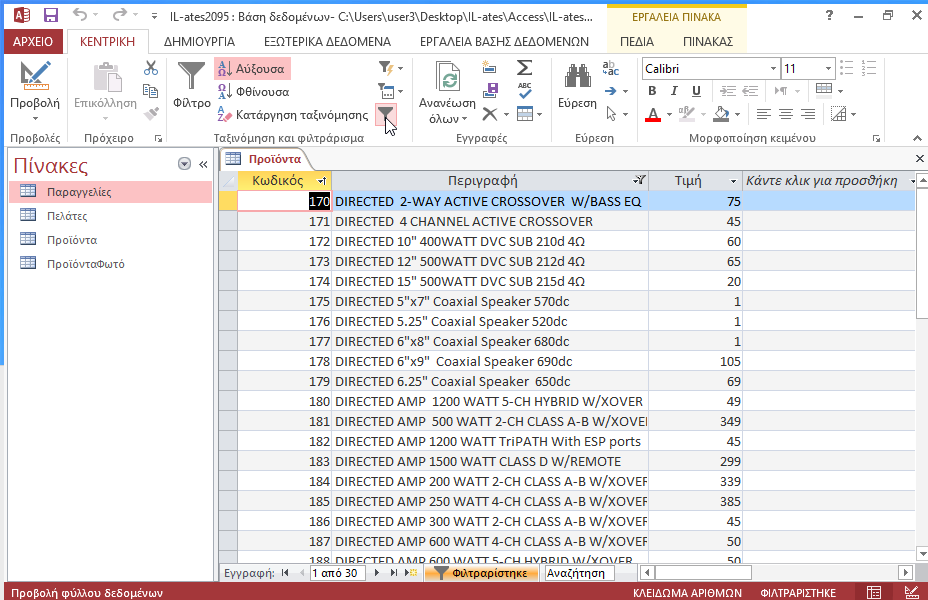Toggle Italic formatting
928x600 pixels.
[x=674, y=91]
